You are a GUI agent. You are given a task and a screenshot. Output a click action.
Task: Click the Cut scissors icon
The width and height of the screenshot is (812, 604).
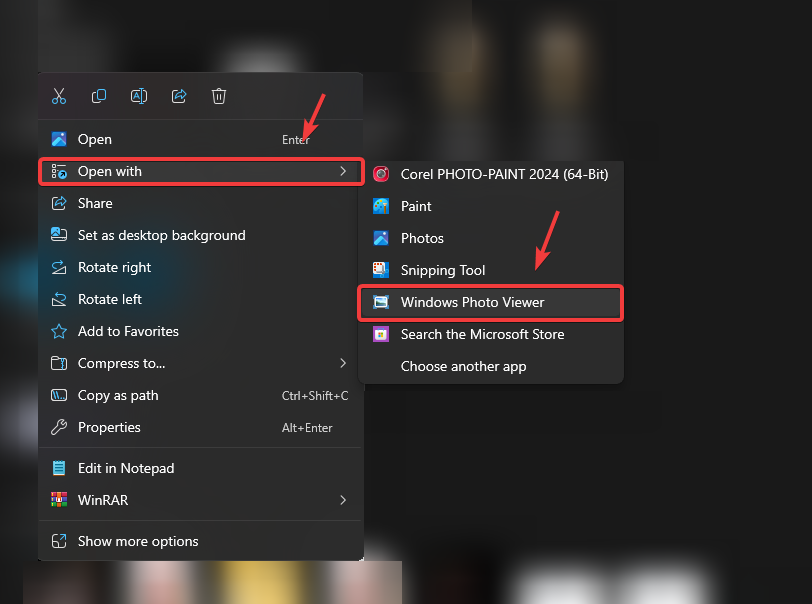pos(59,96)
